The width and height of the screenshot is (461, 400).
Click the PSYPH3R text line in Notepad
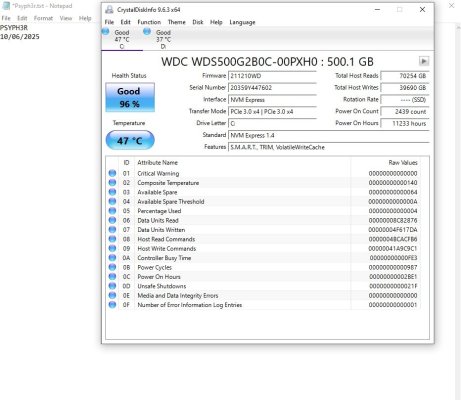(14, 28)
